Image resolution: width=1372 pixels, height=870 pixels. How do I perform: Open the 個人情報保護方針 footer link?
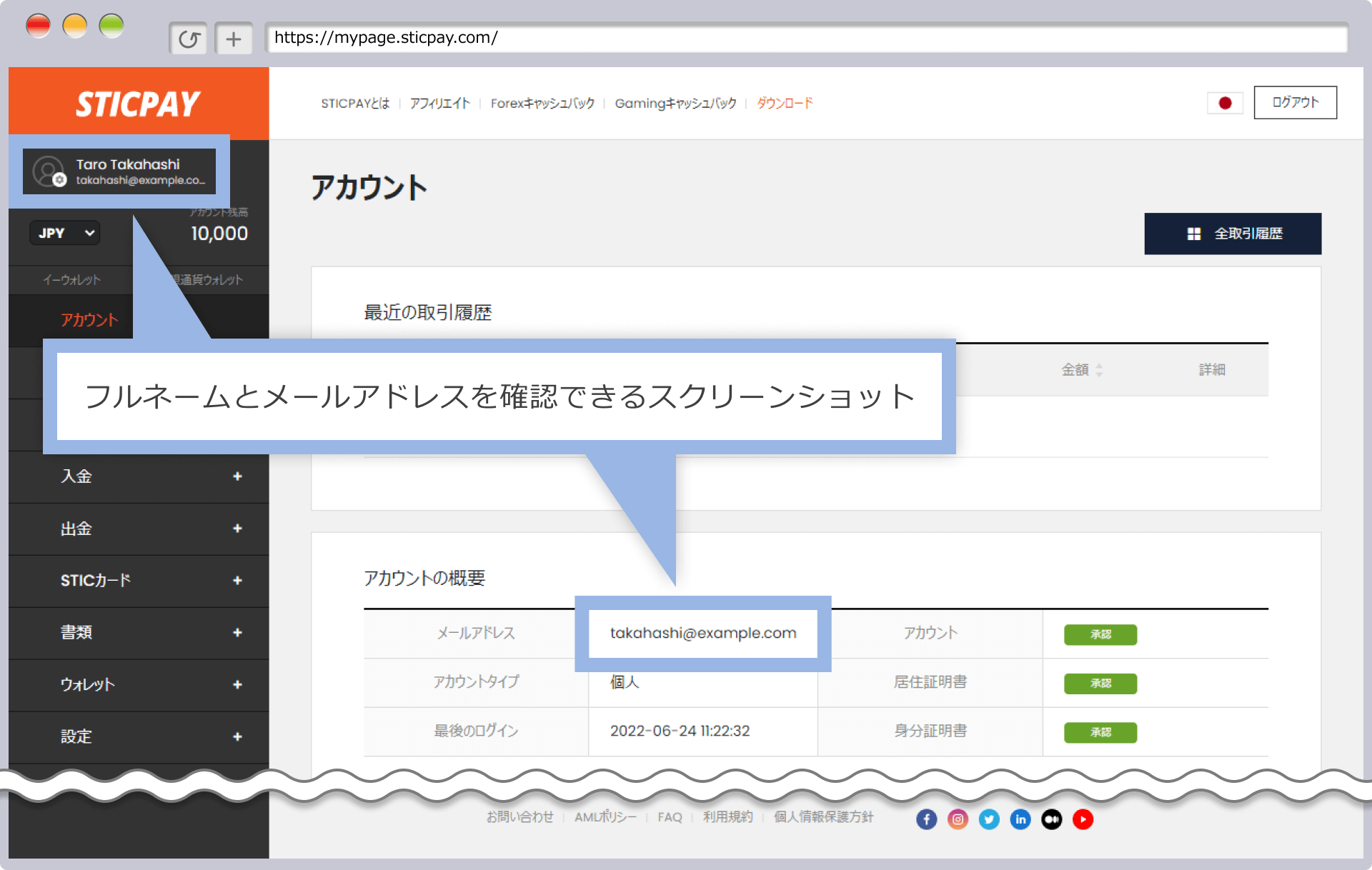(x=823, y=817)
